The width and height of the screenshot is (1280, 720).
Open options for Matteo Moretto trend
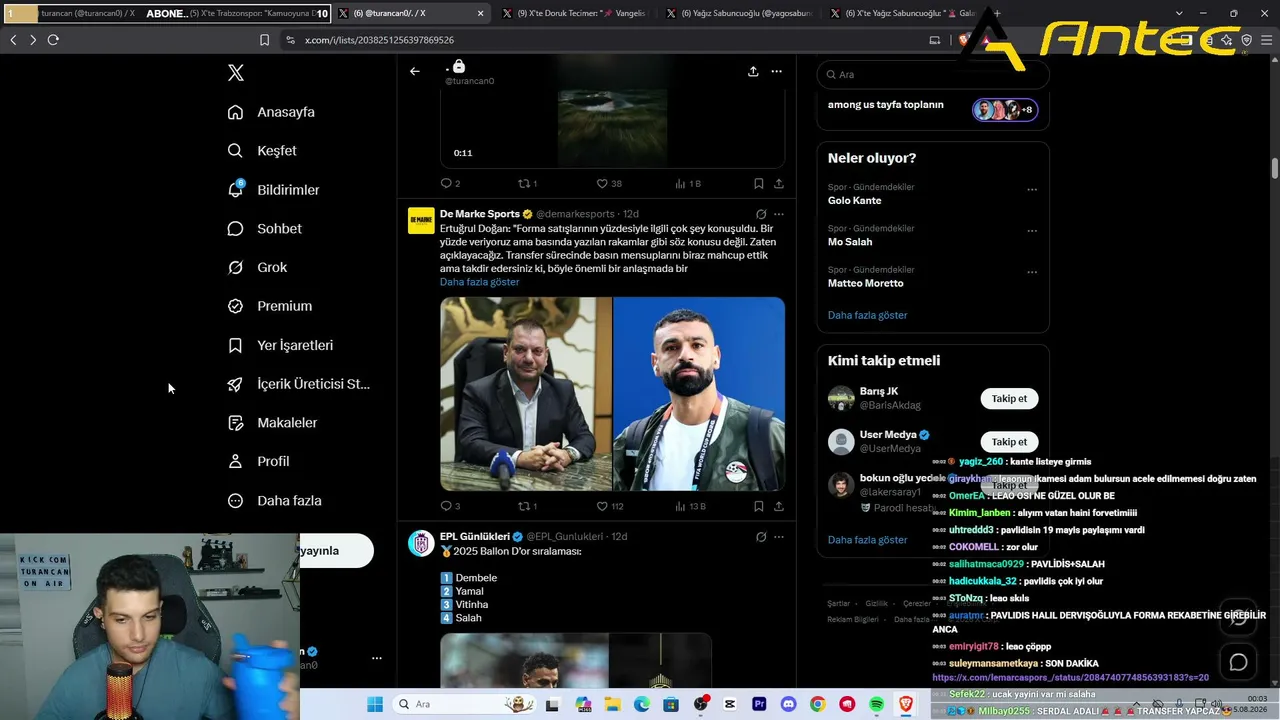click(x=1032, y=272)
